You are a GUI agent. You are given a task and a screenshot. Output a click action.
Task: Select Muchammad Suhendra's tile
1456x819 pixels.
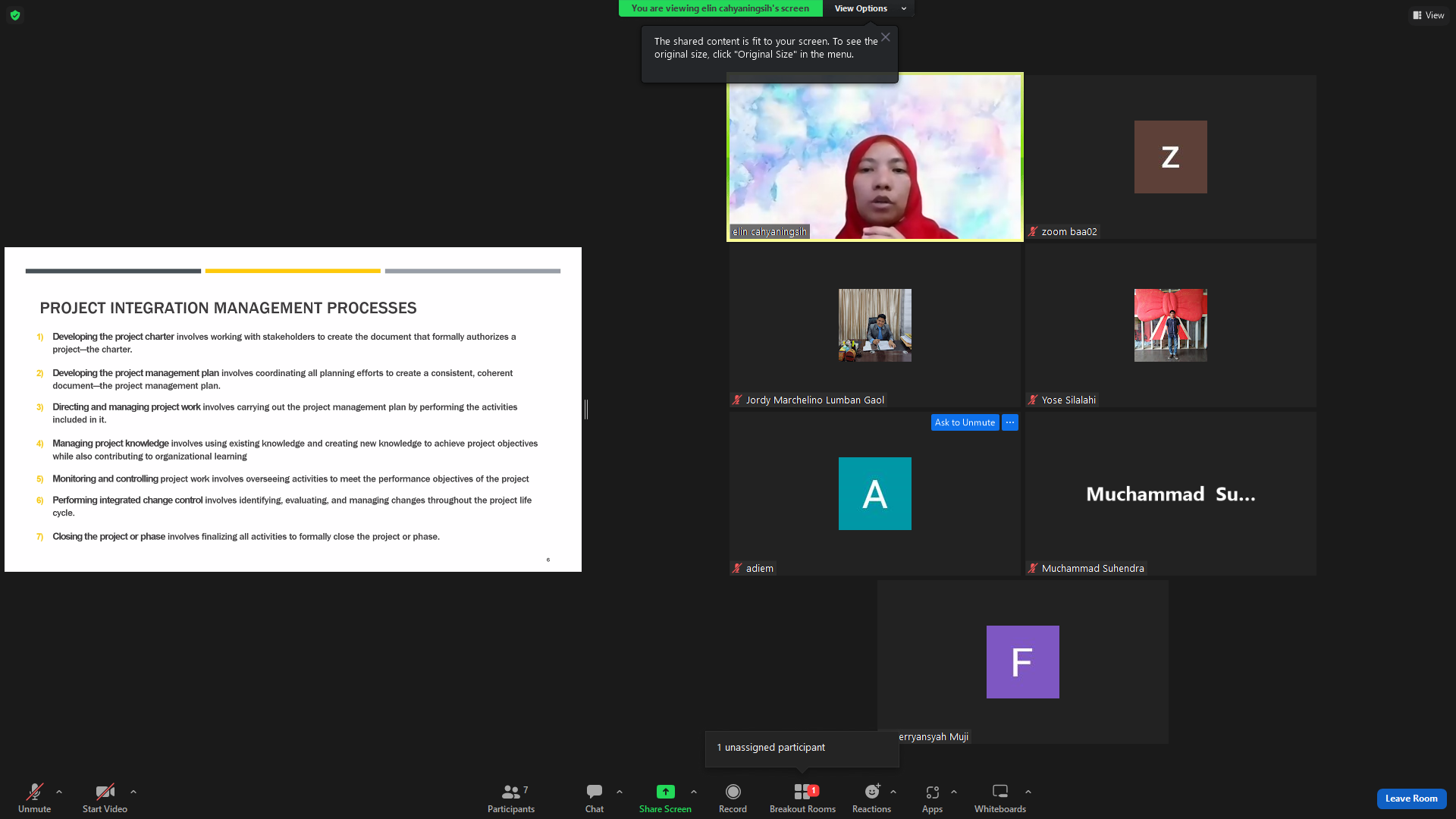[x=1170, y=494]
